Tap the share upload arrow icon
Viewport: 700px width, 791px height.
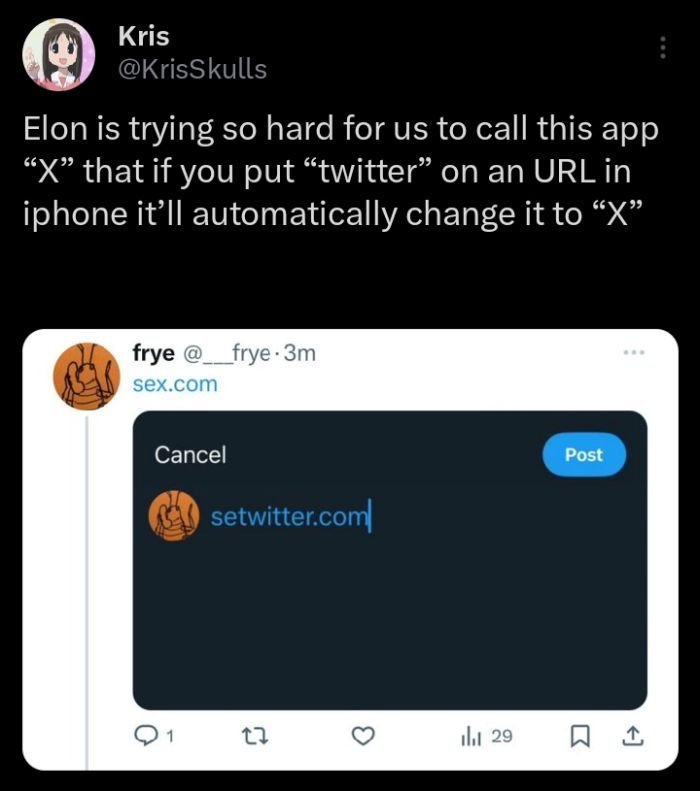click(630, 738)
